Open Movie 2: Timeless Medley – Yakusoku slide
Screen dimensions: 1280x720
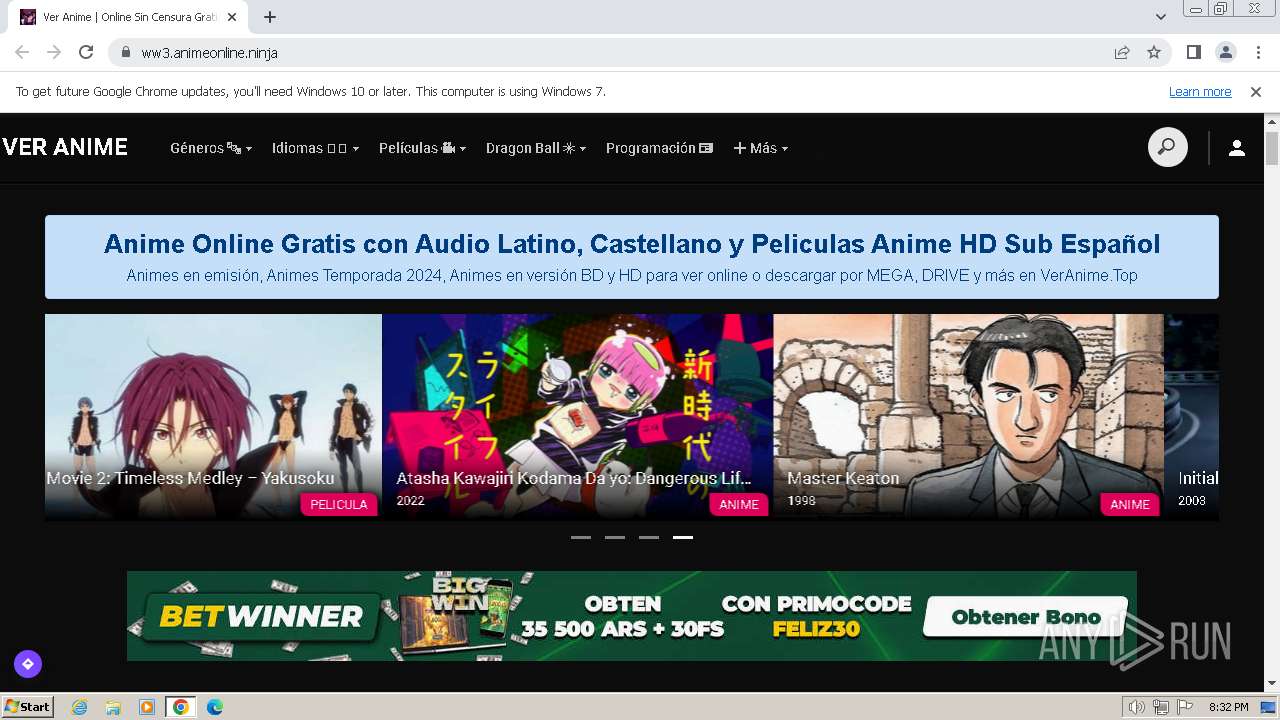[213, 417]
